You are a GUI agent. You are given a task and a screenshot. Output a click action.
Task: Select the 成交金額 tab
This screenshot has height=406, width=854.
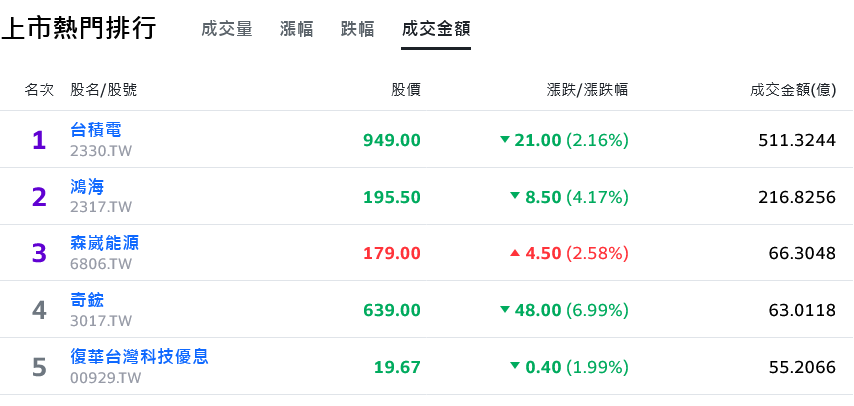coord(436,29)
